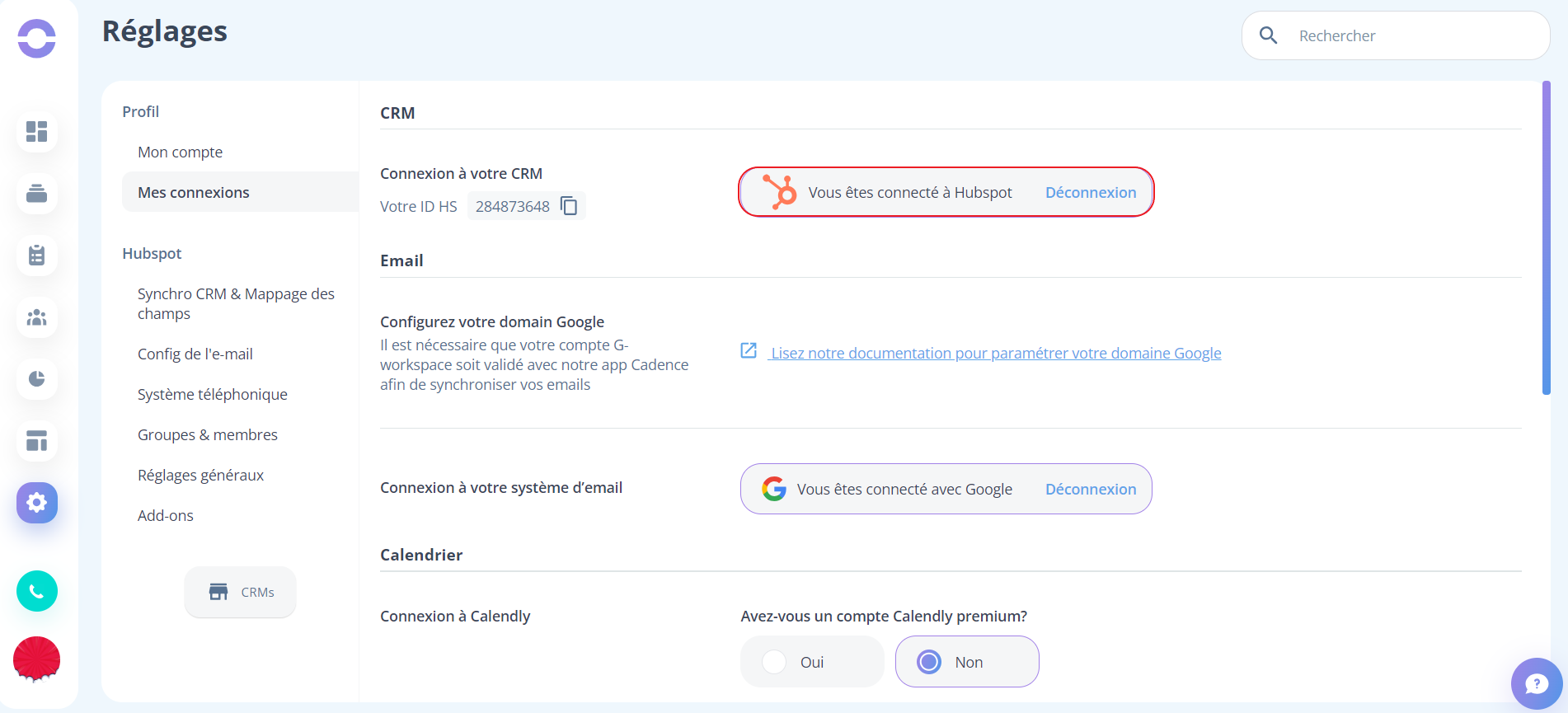Screen dimensions: 1568x713
Task: Click the app logo at top of sidebar
Action: 36,38
